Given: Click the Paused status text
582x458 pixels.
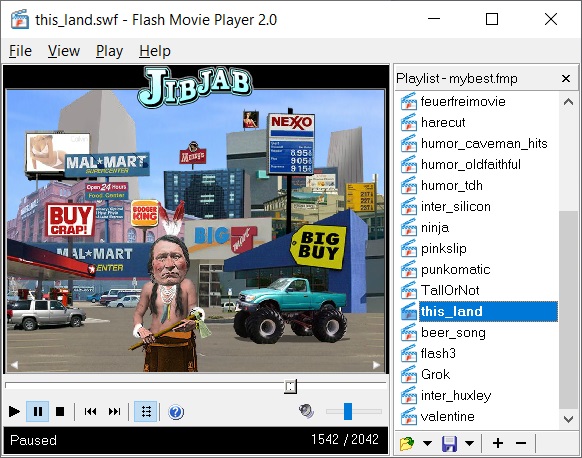Looking at the screenshot, I should click(x=33, y=440).
